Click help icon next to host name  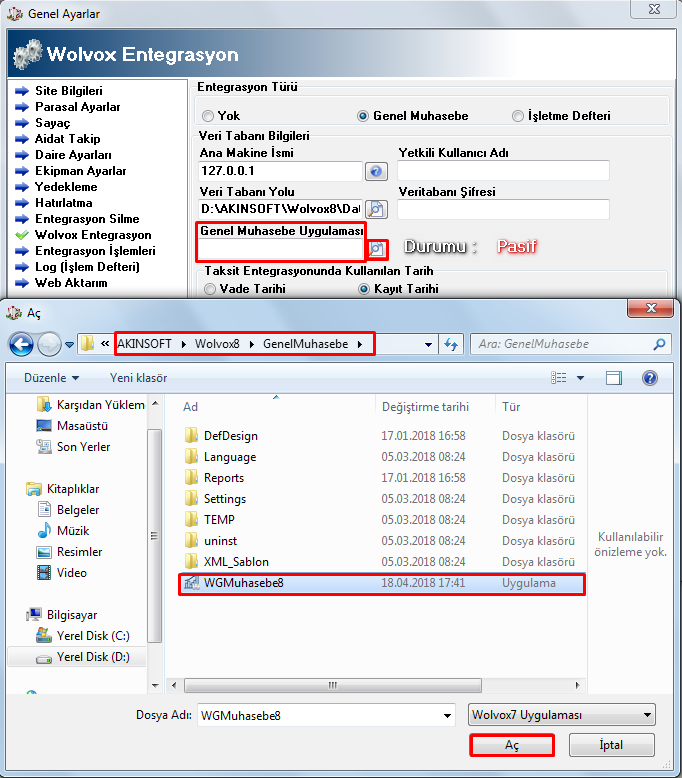tap(376, 171)
